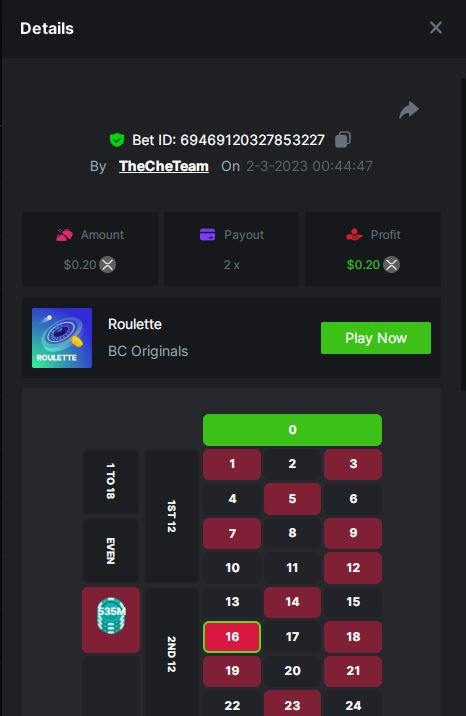Click the purple Payout wallet icon

click(x=208, y=234)
